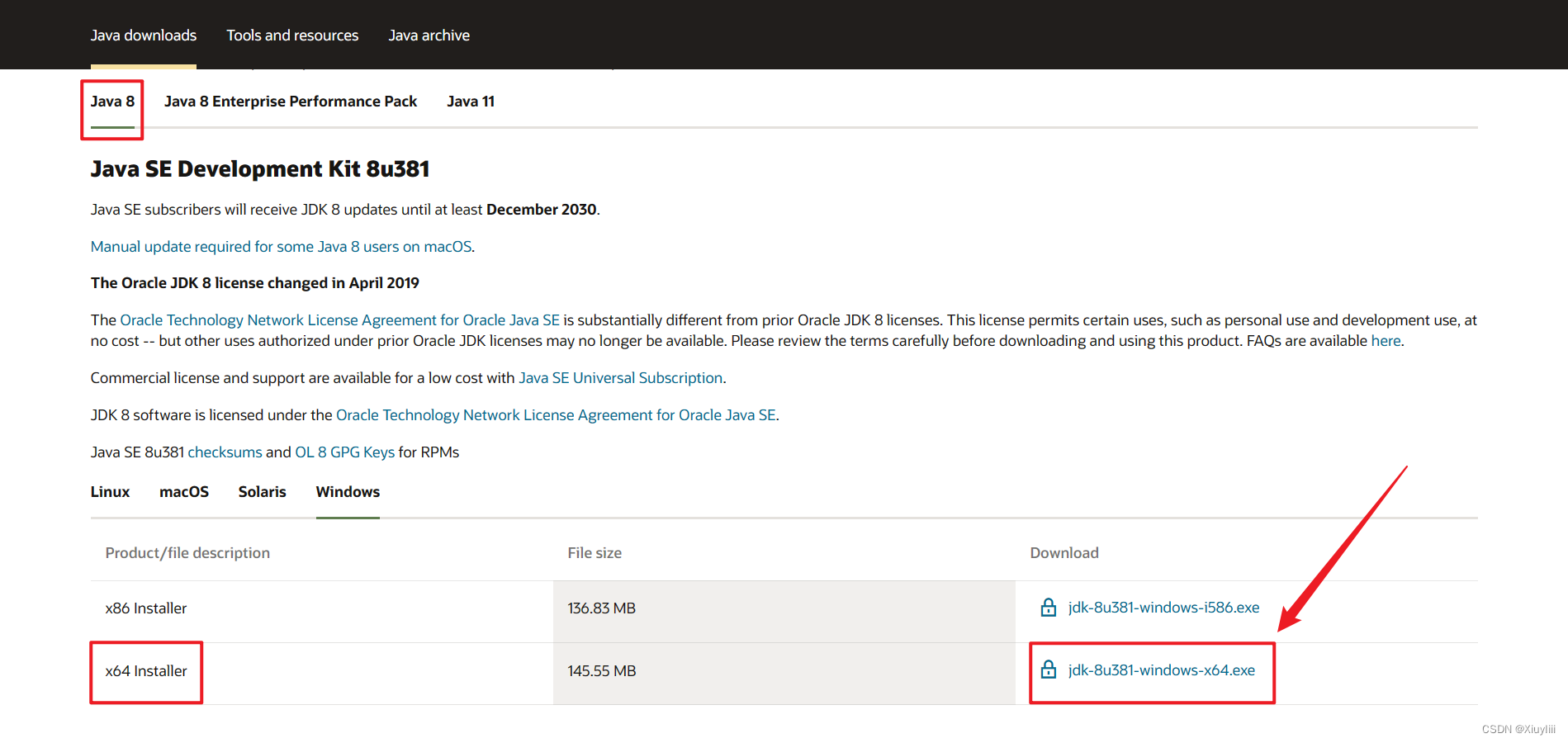Image resolution: width=1568 pixels, height=743 pixels.
Task: Select the Linux platform tab
Action: click(x=110, y=492)
